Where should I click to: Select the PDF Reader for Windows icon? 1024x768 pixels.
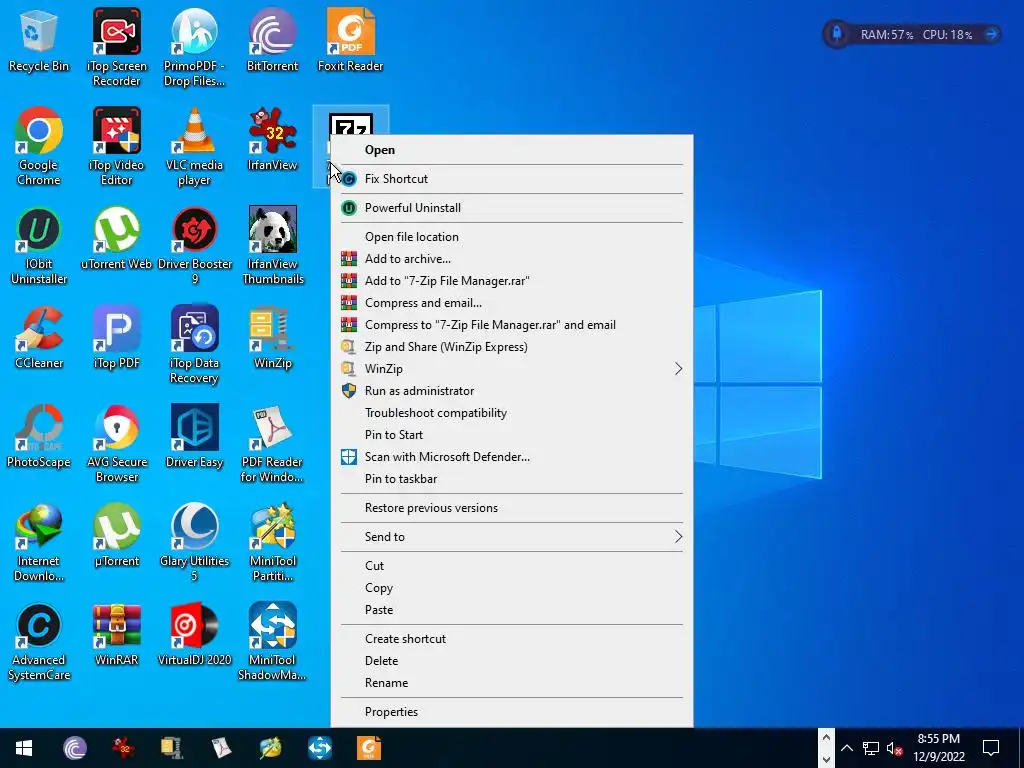pyautogui.click(x=272, y=443)
